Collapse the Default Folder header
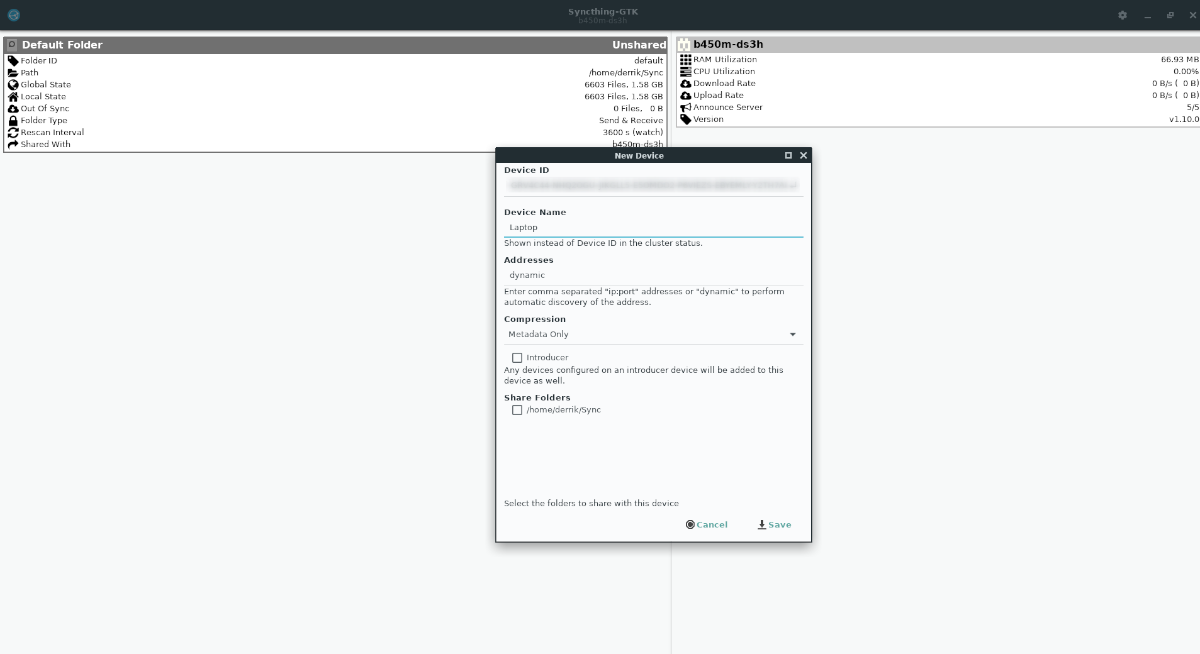This screenshot has height=654, width=1200. [x=335, y=45]
